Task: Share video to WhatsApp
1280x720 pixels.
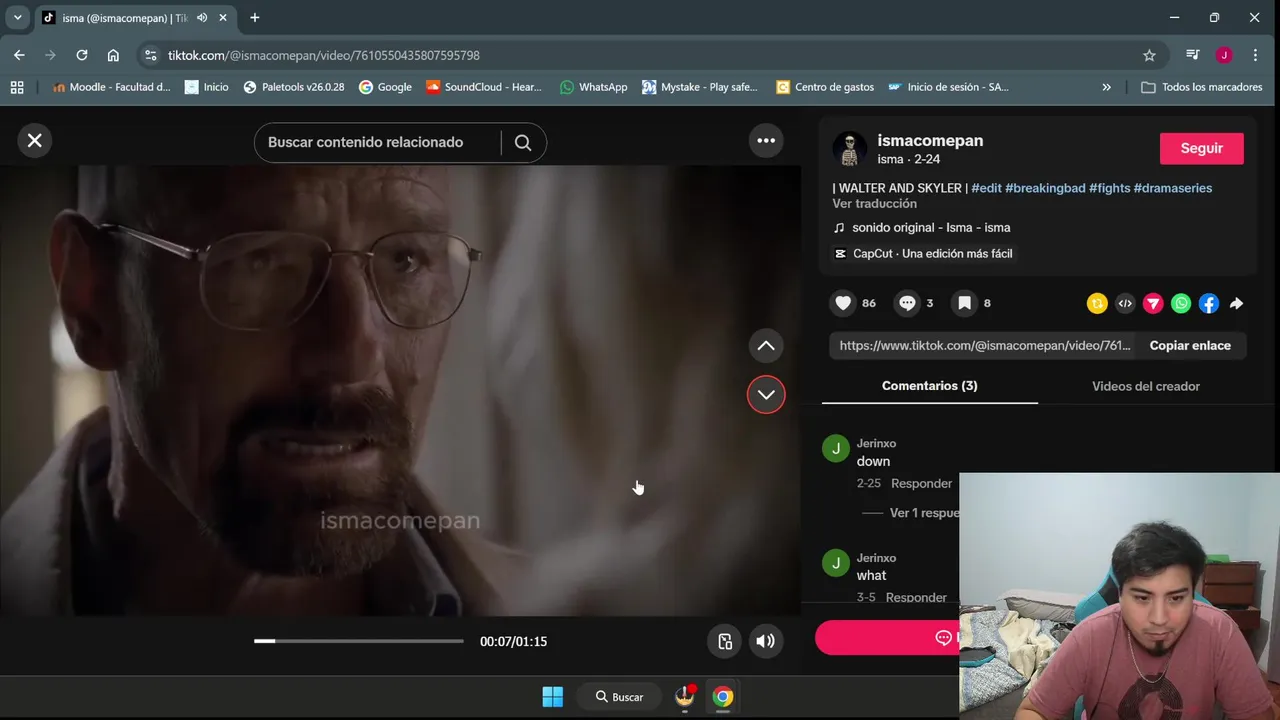Action: pyautogui.click(x=1181, y=303)
